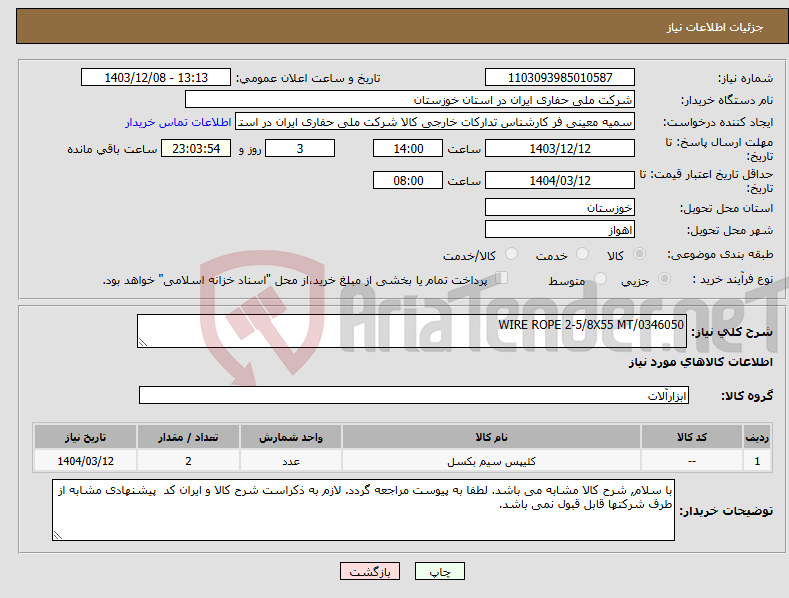
Task: Click the announcement date field 1403/12/08 - 13:13
Action: [156, 78]
